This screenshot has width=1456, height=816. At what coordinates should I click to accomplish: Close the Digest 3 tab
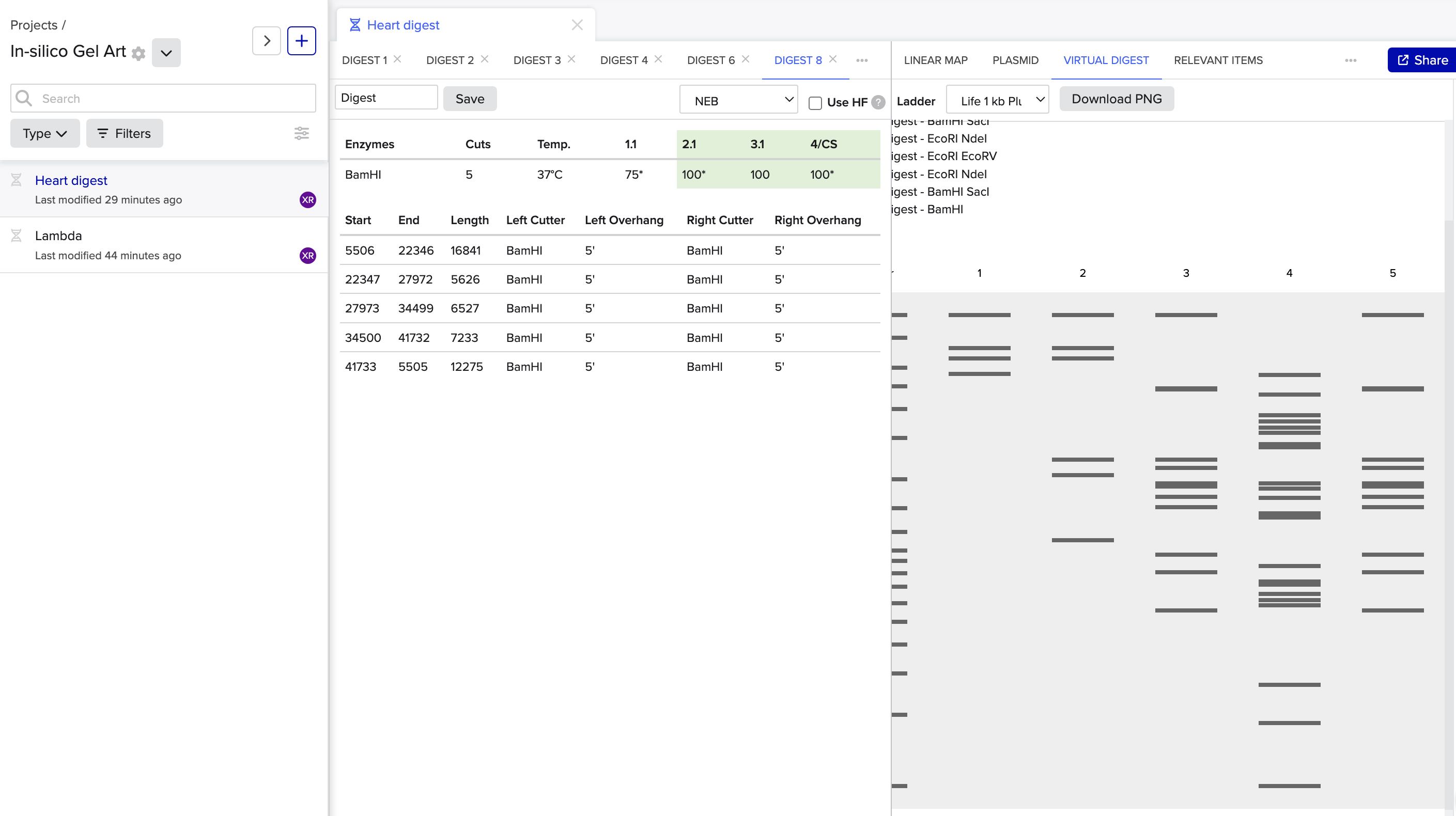(x=571, y=59)
